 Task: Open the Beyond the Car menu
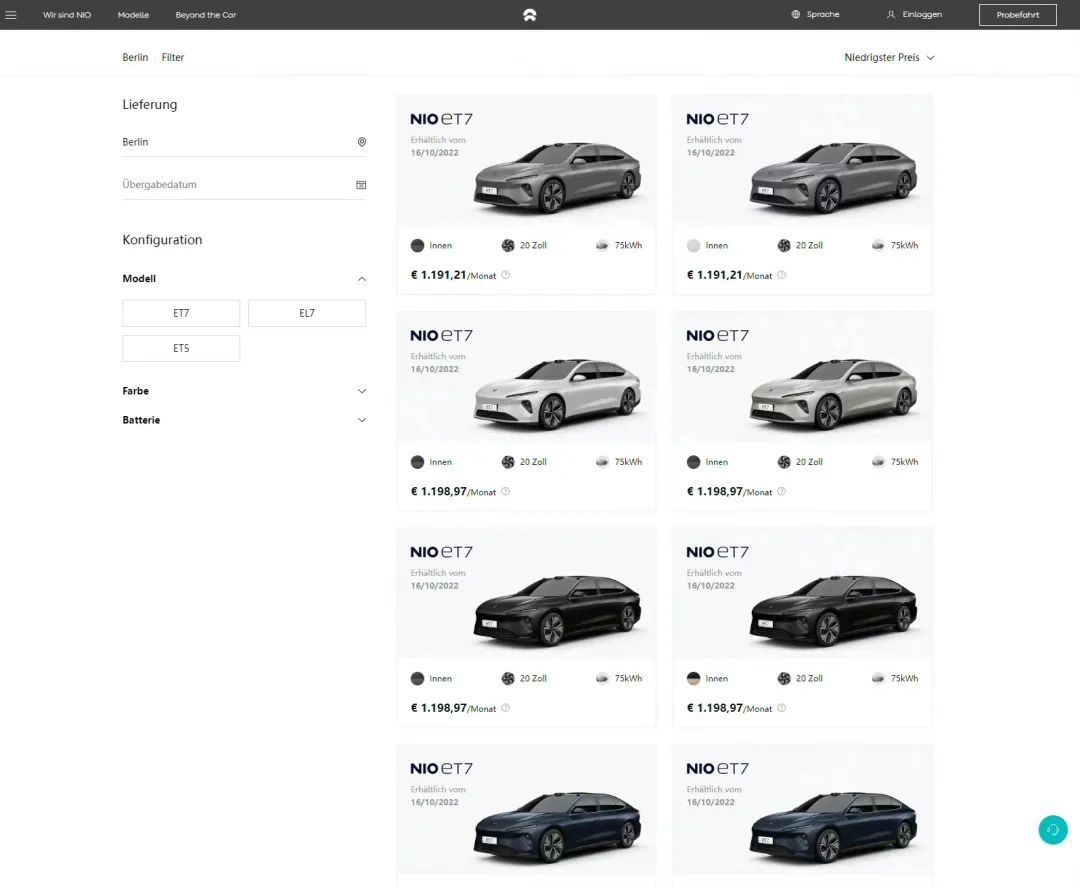[x=206, y=14]
